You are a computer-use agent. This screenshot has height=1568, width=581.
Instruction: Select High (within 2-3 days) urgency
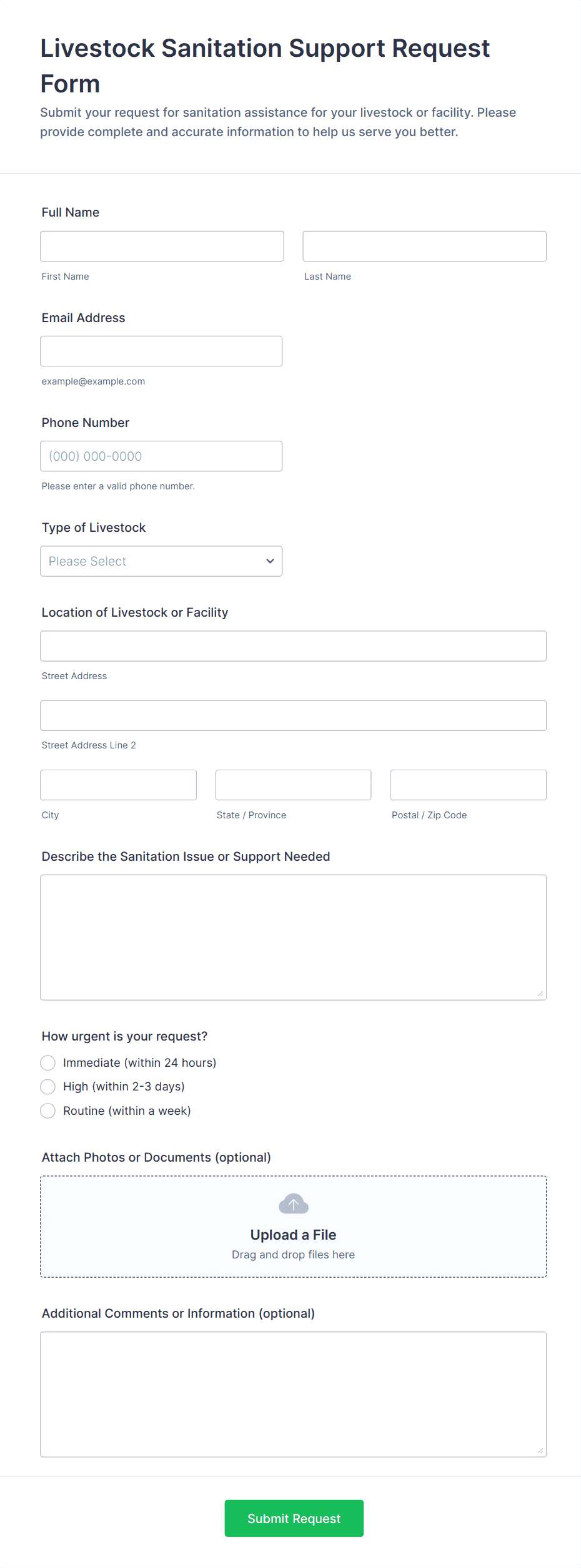[48, 1087]
